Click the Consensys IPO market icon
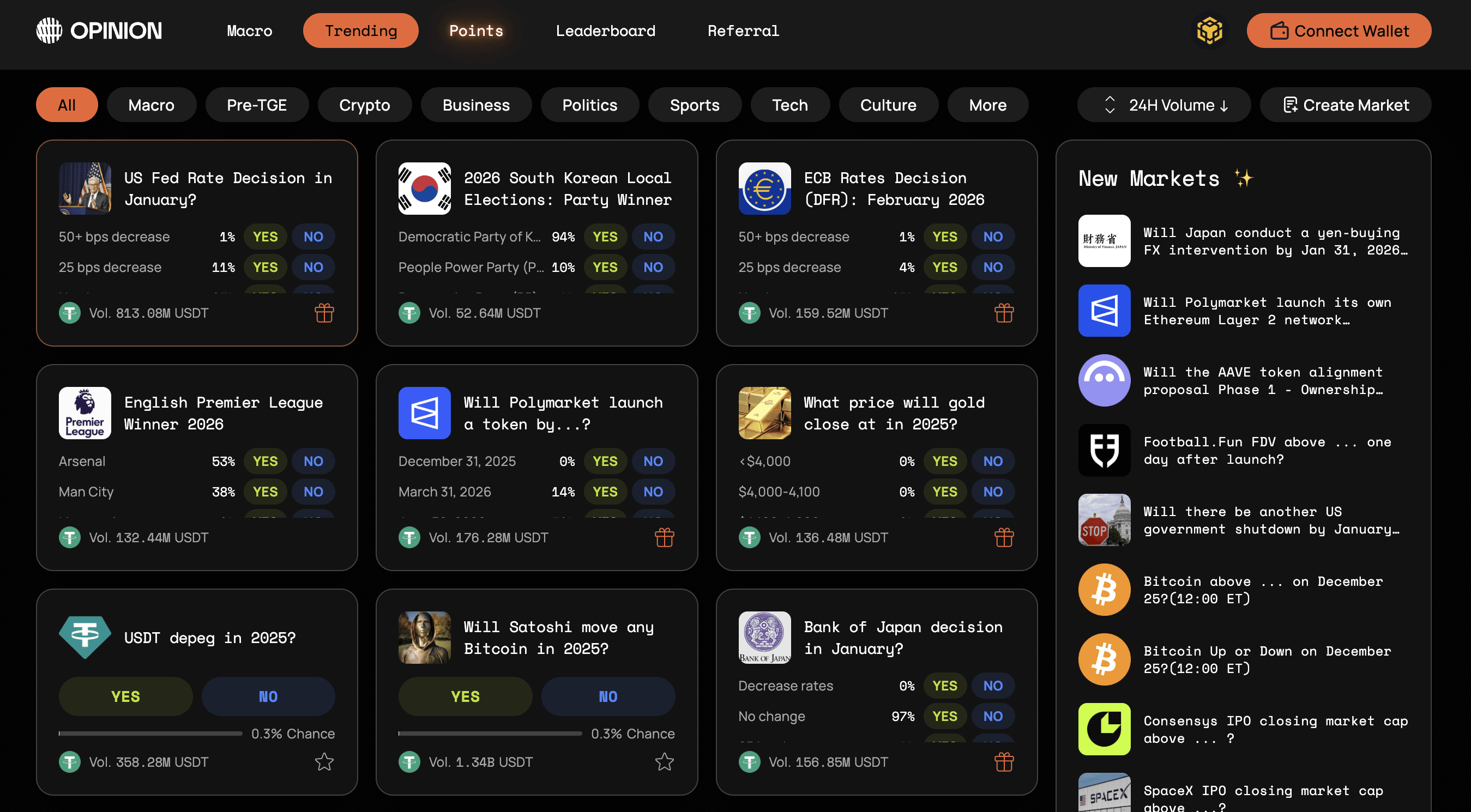This screenshot has height=812, width=1471. click(1104, 729)
